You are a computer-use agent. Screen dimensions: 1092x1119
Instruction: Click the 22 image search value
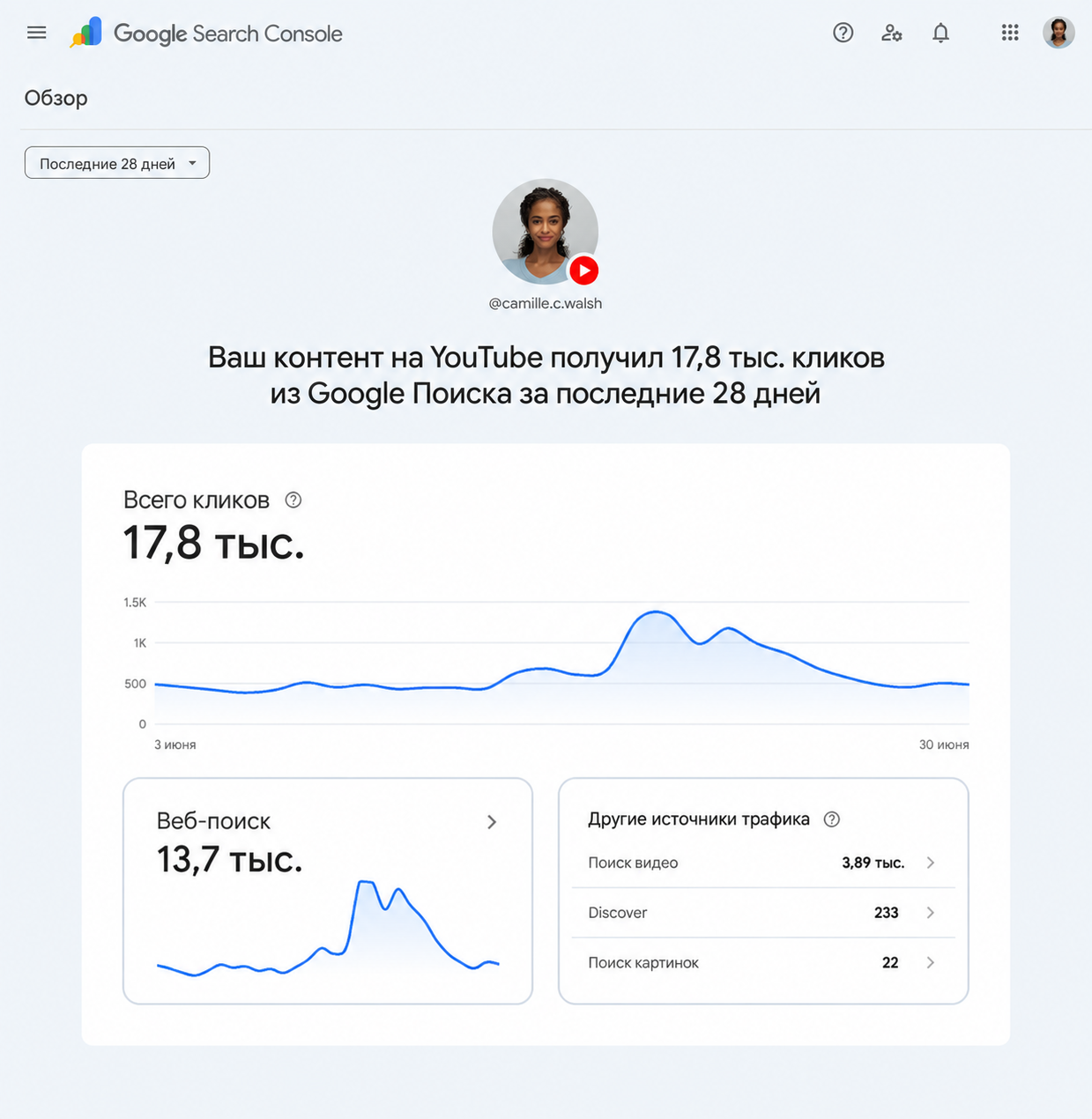click(890, 963)
